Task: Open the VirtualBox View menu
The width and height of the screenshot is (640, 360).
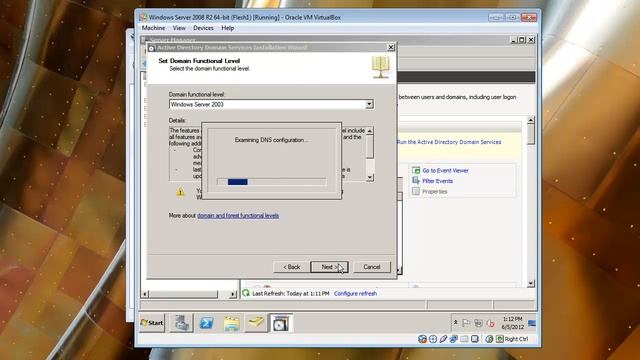Action: click(x=179, y=28)
